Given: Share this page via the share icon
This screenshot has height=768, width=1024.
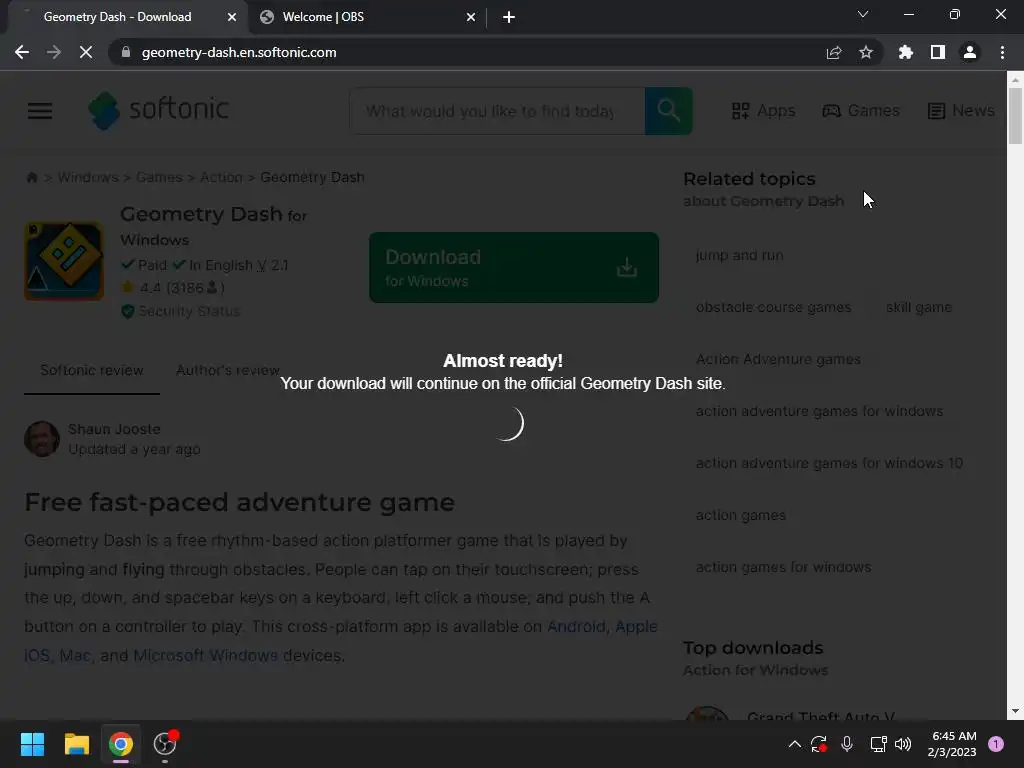Looking at the screenshot, I should 834,52.
